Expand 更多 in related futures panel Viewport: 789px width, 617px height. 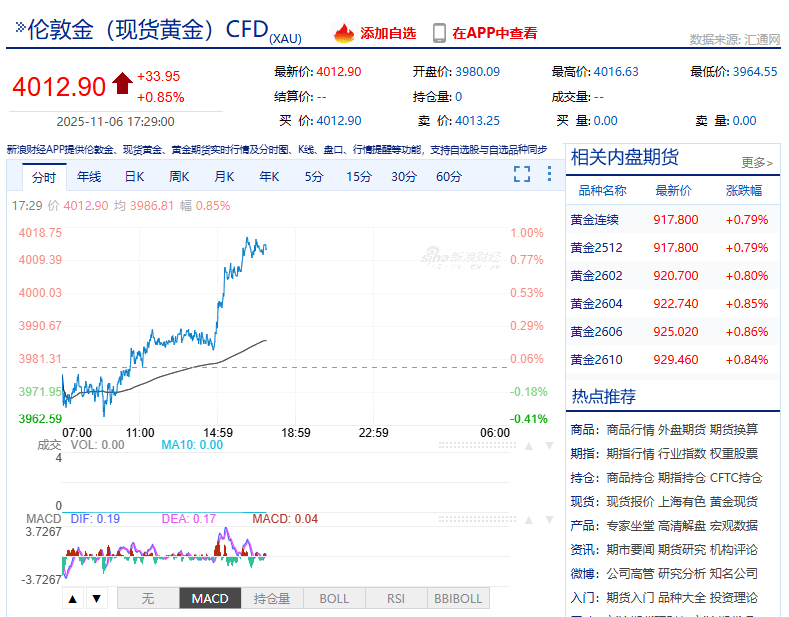[756, 162]
